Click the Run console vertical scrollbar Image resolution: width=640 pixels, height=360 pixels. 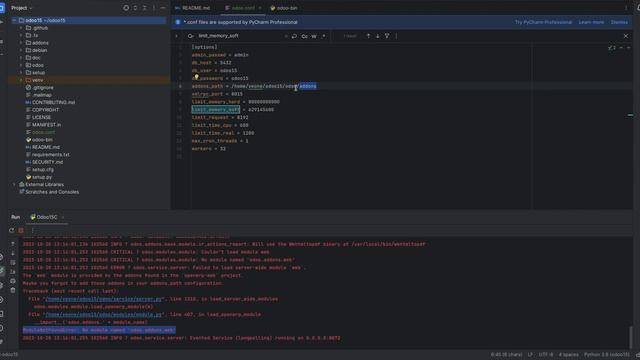click(x=631, y=336)
